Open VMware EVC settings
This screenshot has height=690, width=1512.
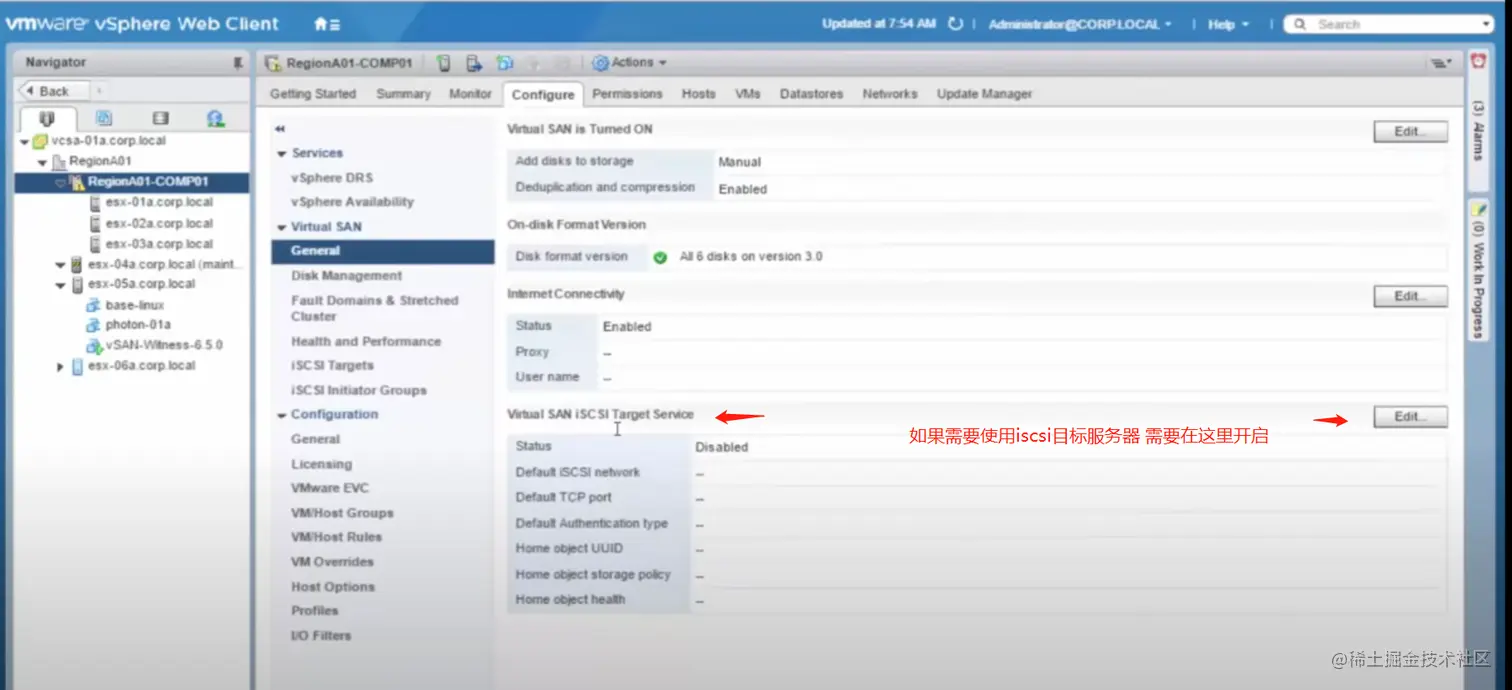(330, 489)
